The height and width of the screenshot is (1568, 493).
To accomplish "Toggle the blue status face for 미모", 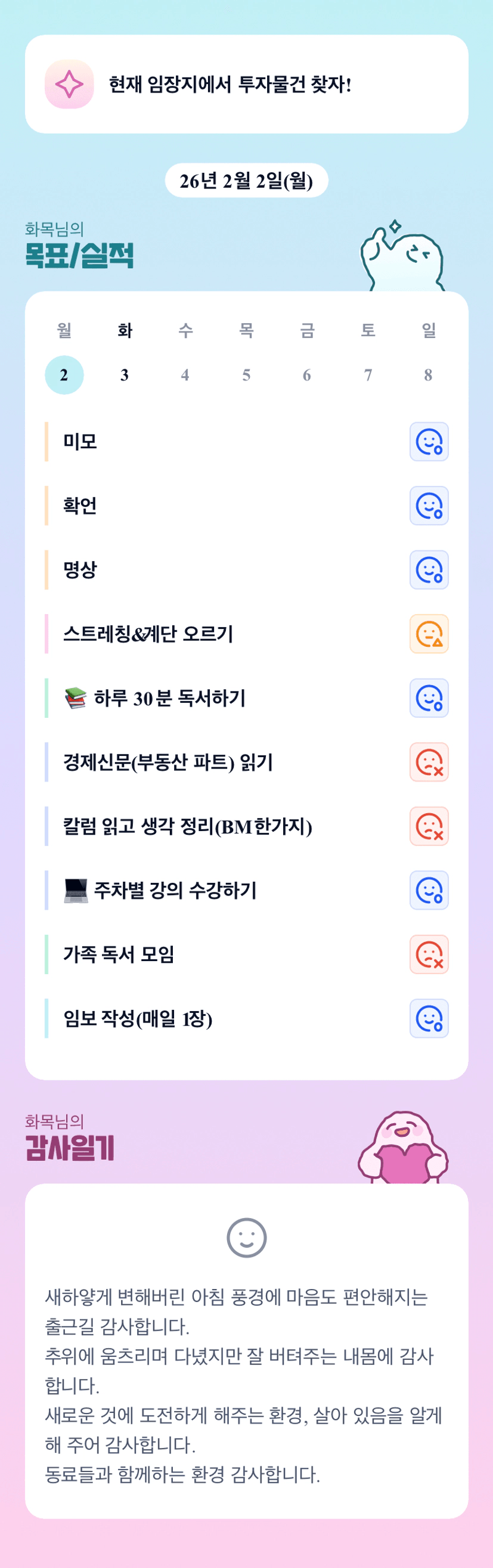I will point(429,442).
